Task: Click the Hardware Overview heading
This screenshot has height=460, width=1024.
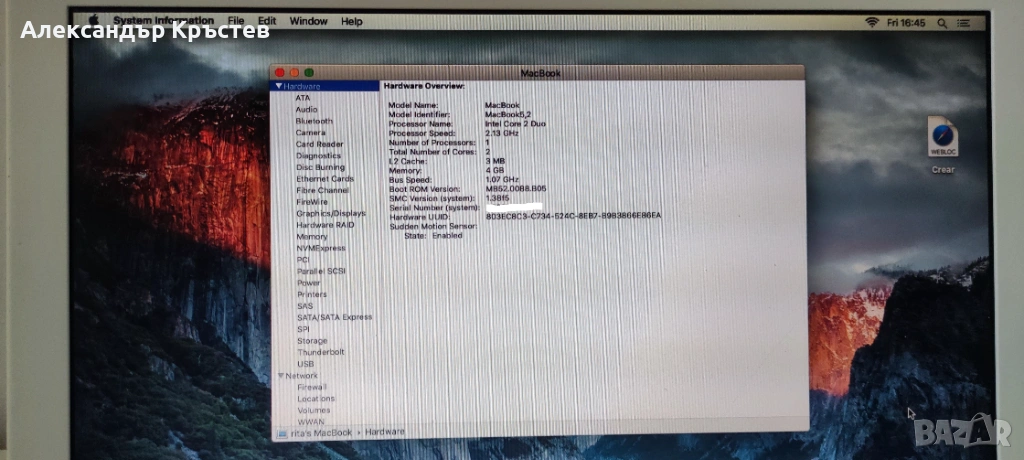Action: 424,86
